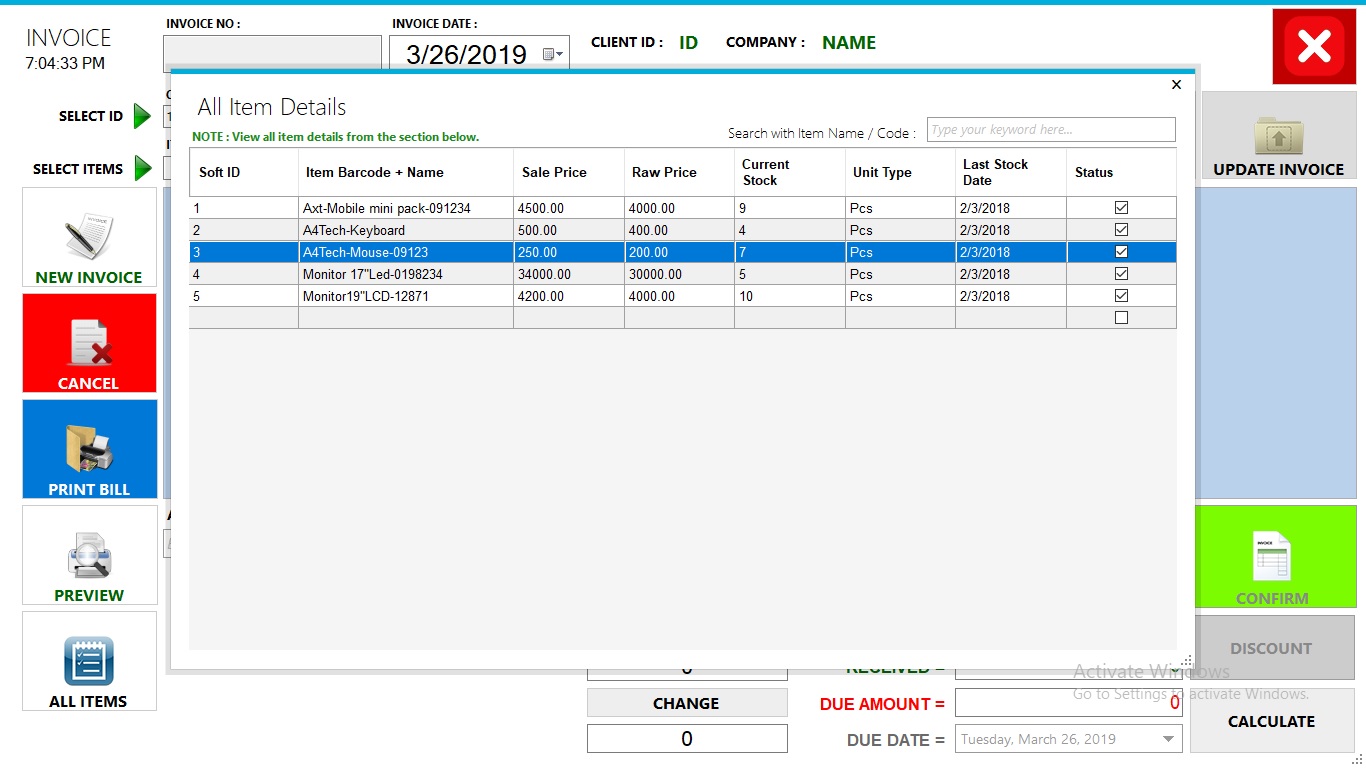Enable the empty status checkbox in last row
This screenshot has width=1366, height=768.
click(1121, 317)
